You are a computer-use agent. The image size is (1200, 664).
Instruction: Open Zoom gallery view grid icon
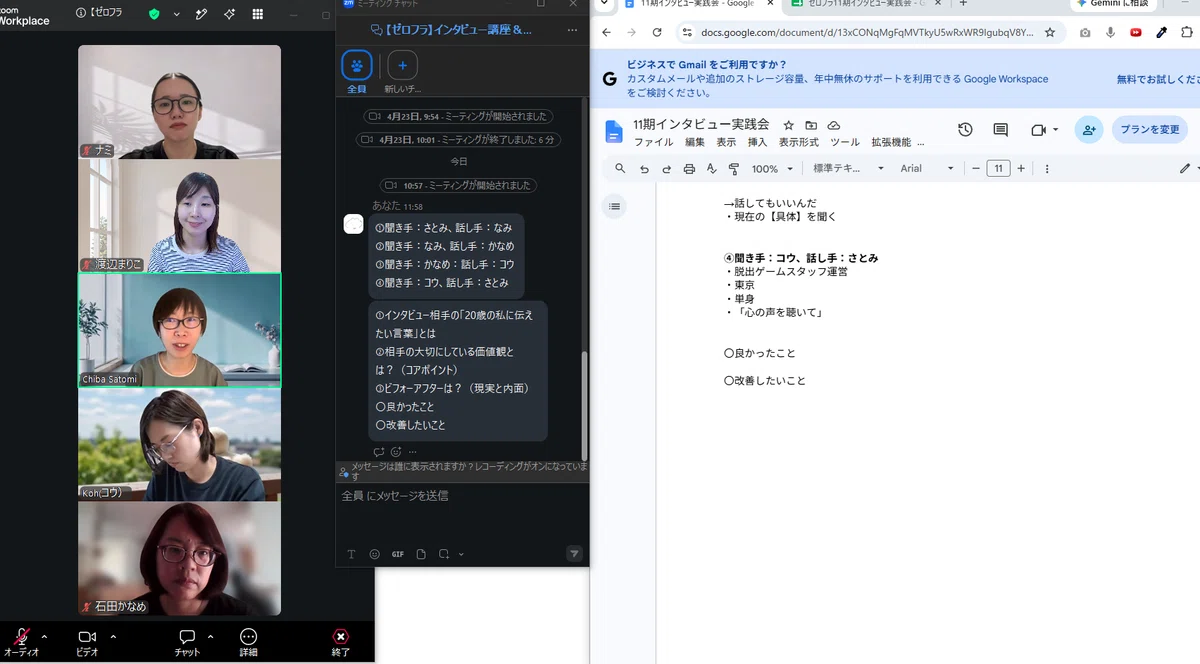258,14
